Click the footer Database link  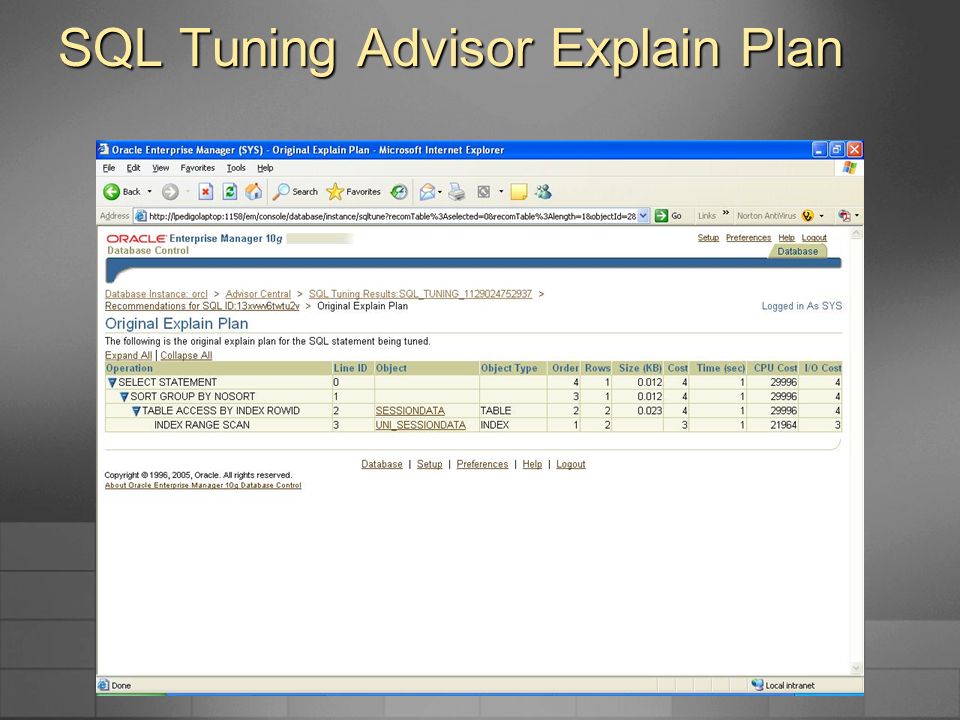381,464
